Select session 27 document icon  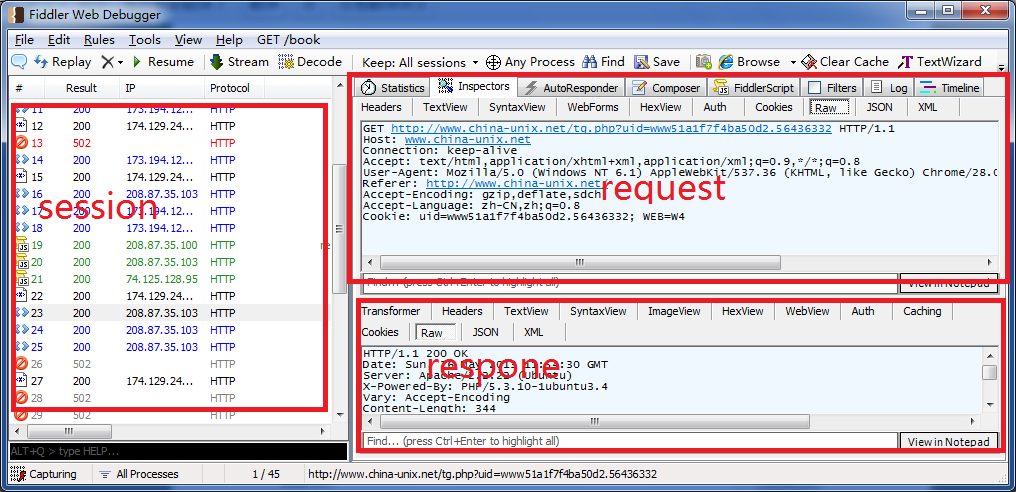tap(21, 381)
